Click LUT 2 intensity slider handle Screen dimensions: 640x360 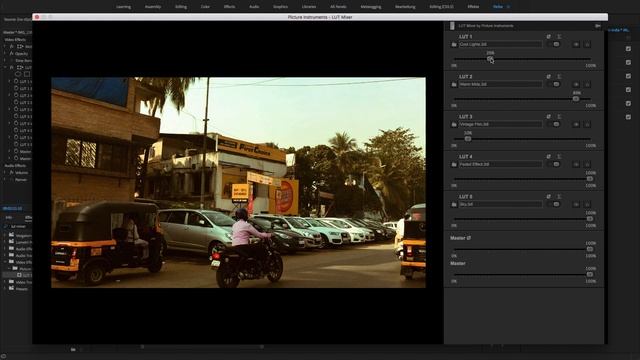(576, 99)
